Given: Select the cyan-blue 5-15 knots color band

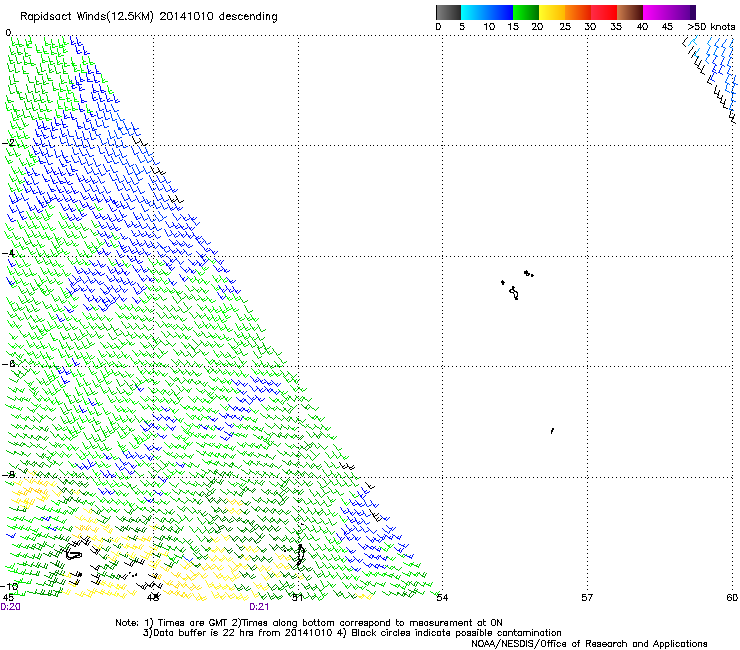Looking at the screenshot, I should pyautogui.click(x=487, y=12).
